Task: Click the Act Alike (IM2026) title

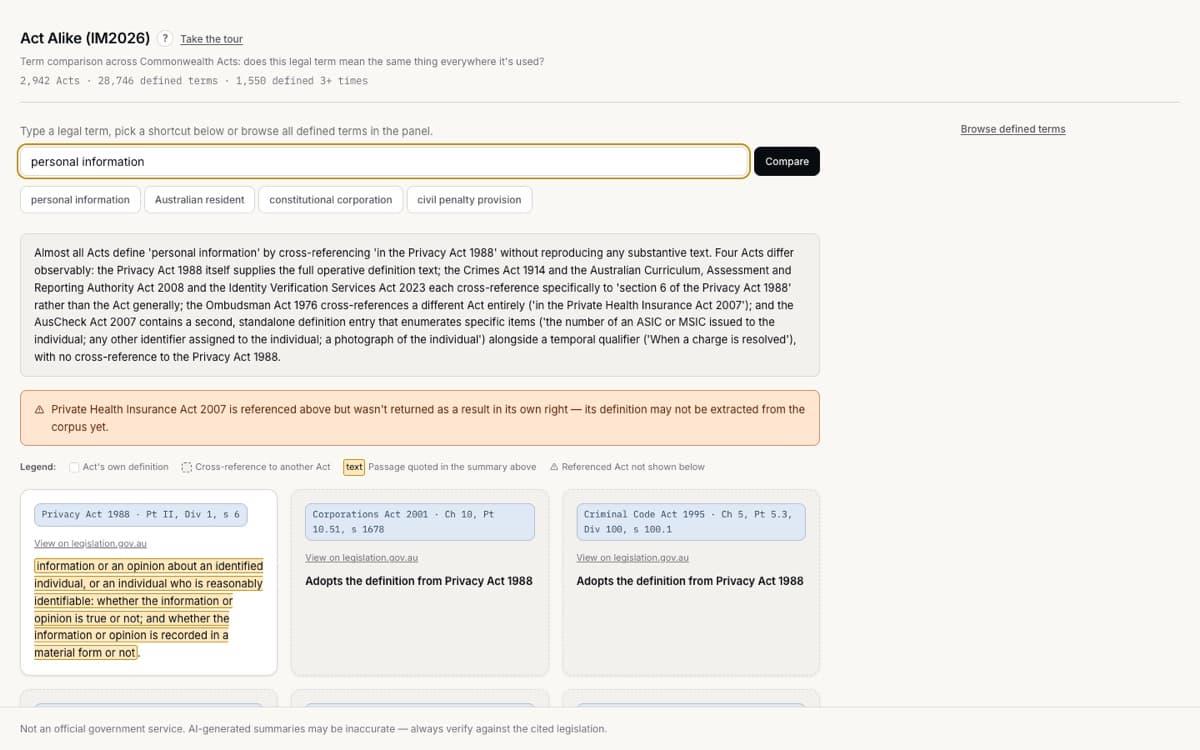Action: tap(85, 38)
